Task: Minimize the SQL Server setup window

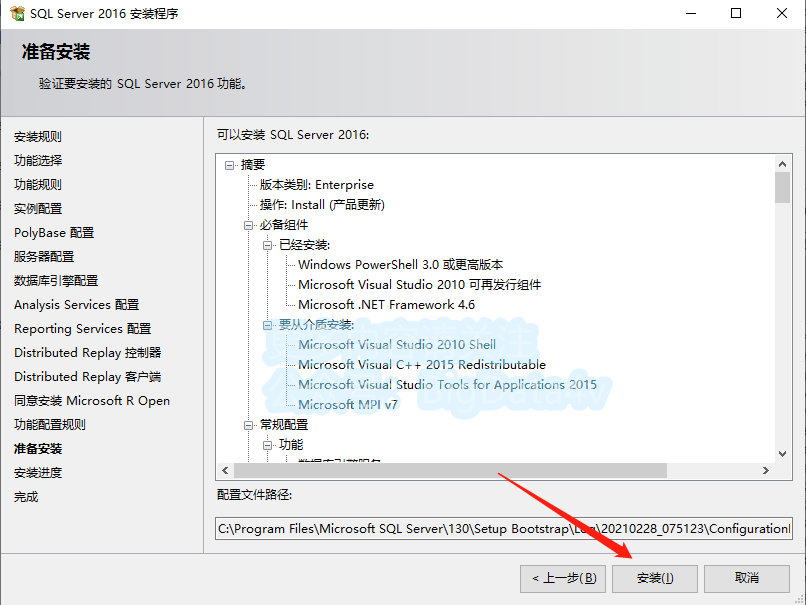Action: click(691, 13)
